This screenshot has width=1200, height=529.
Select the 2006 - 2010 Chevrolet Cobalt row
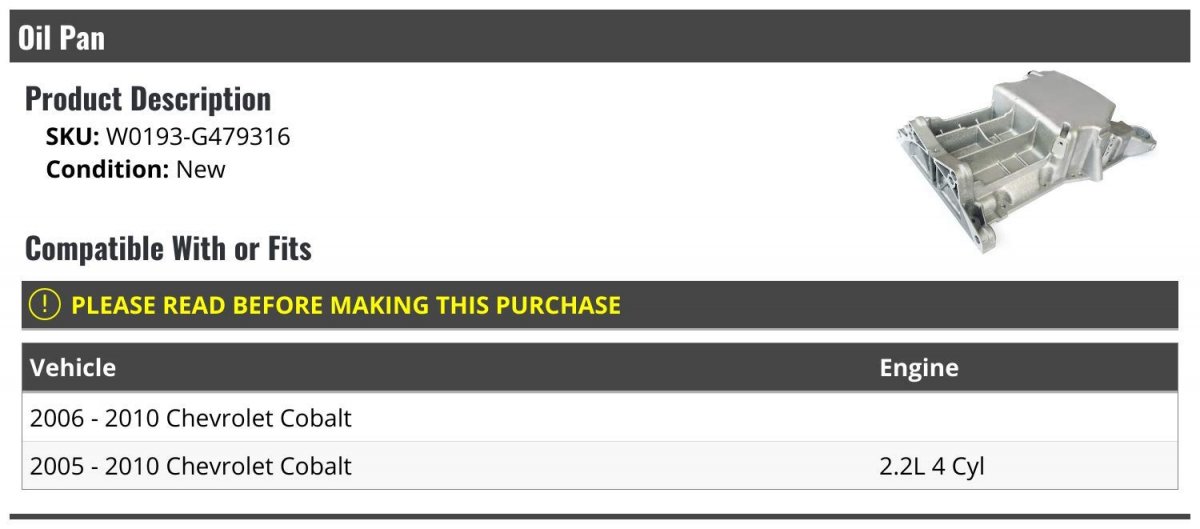click(600, 417)
